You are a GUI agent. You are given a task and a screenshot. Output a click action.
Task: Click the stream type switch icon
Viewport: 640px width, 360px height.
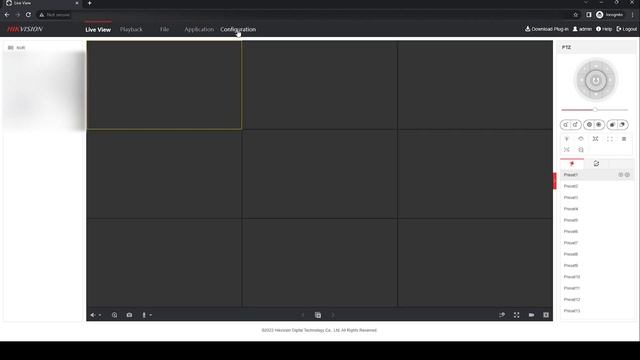click(x=502, y=315)
